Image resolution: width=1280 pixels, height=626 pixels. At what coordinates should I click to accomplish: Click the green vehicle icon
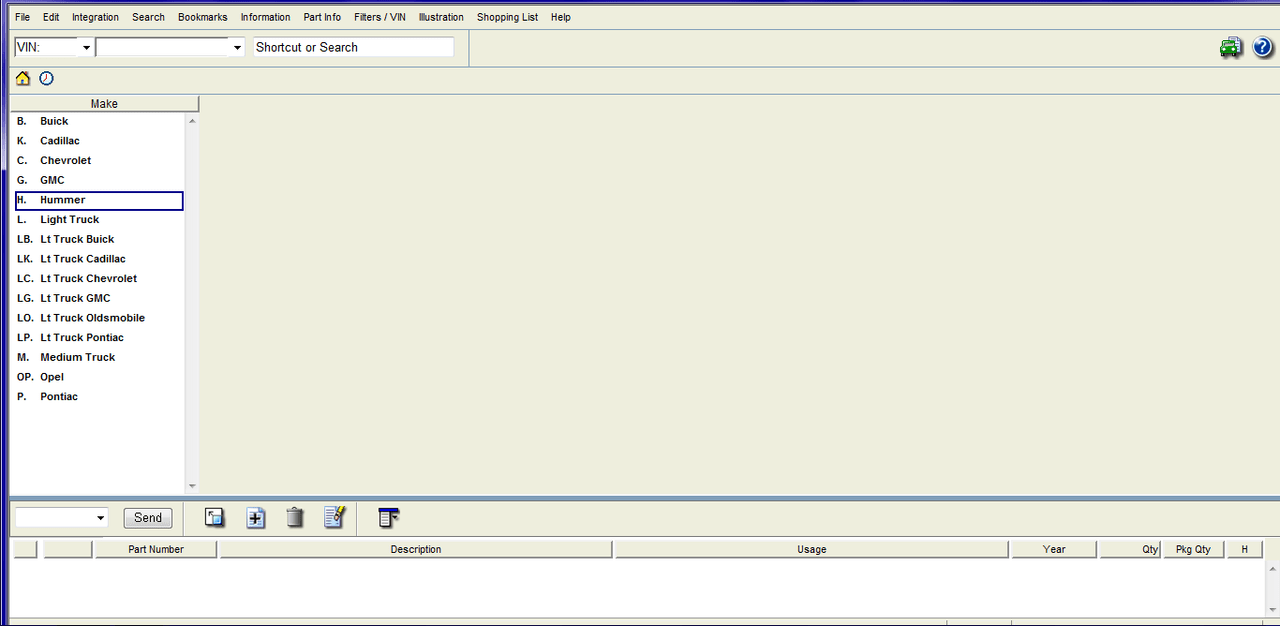tap(1230, 47)
